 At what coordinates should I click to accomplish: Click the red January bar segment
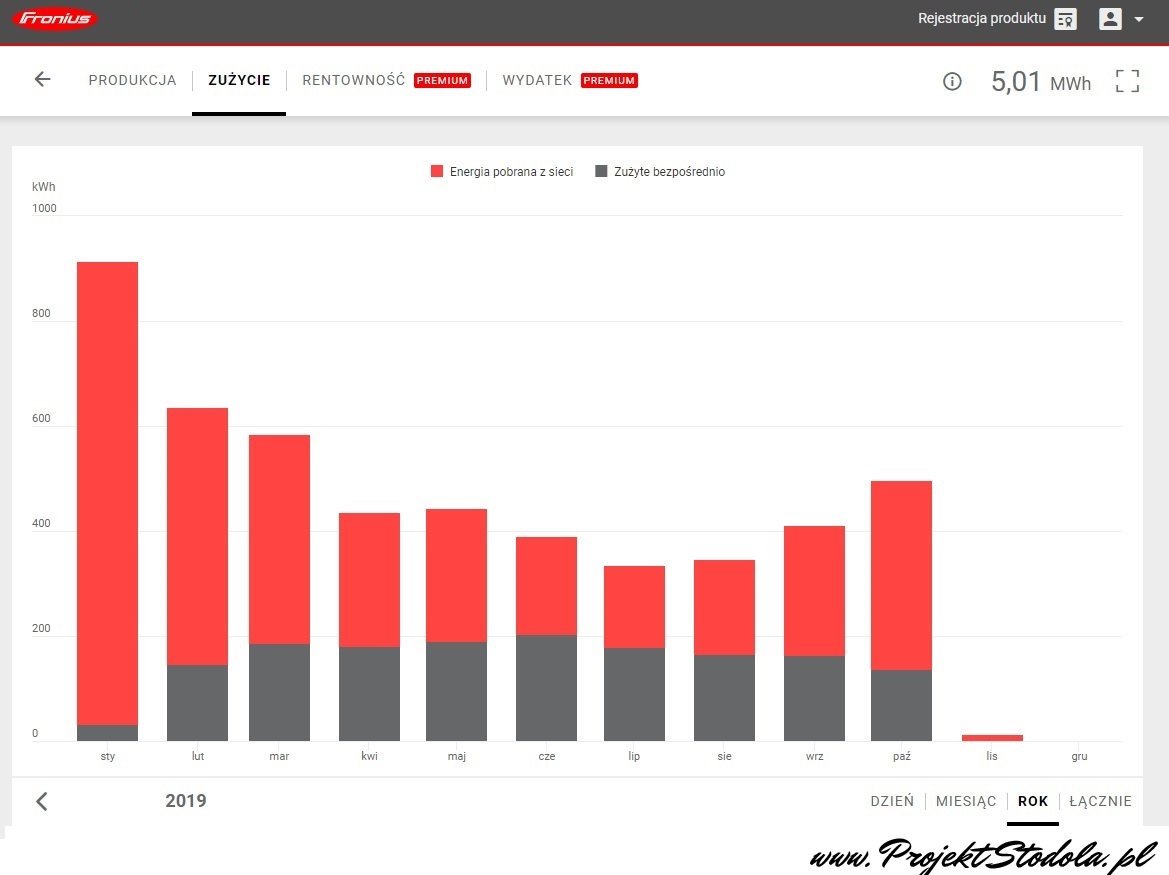107,490
